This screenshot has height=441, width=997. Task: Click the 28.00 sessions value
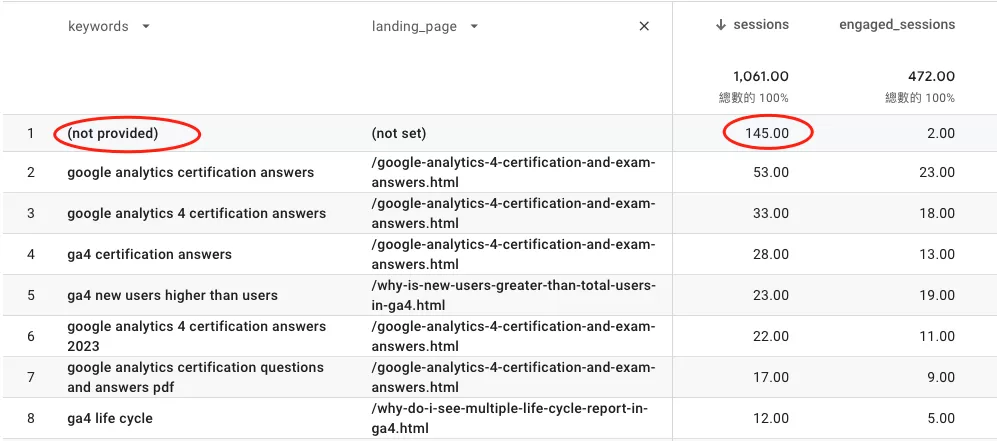click(771, 254)
